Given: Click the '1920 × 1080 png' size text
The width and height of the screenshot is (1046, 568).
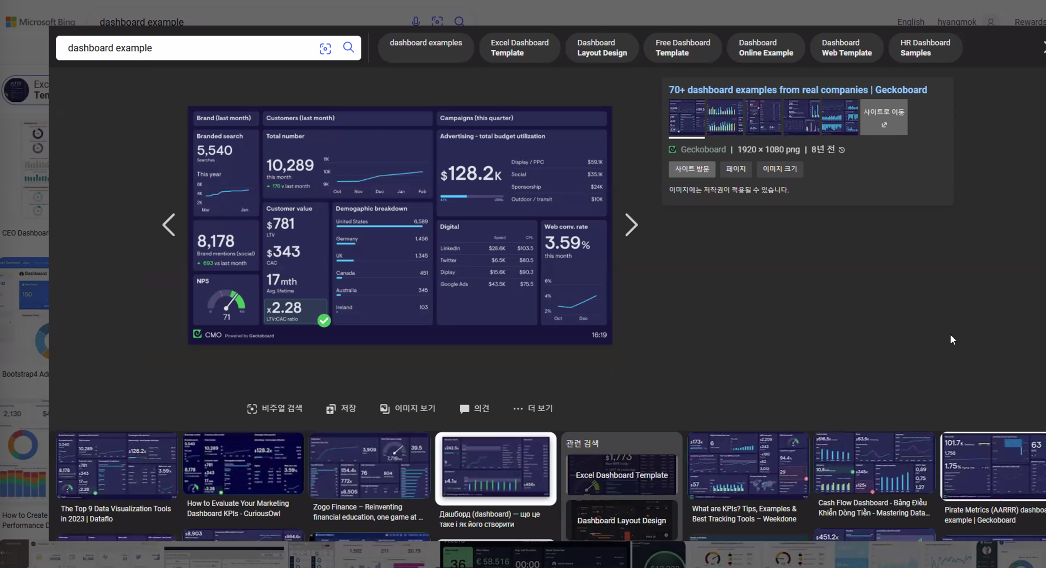Looking at the screenshot, I should [x=768, y=150].
